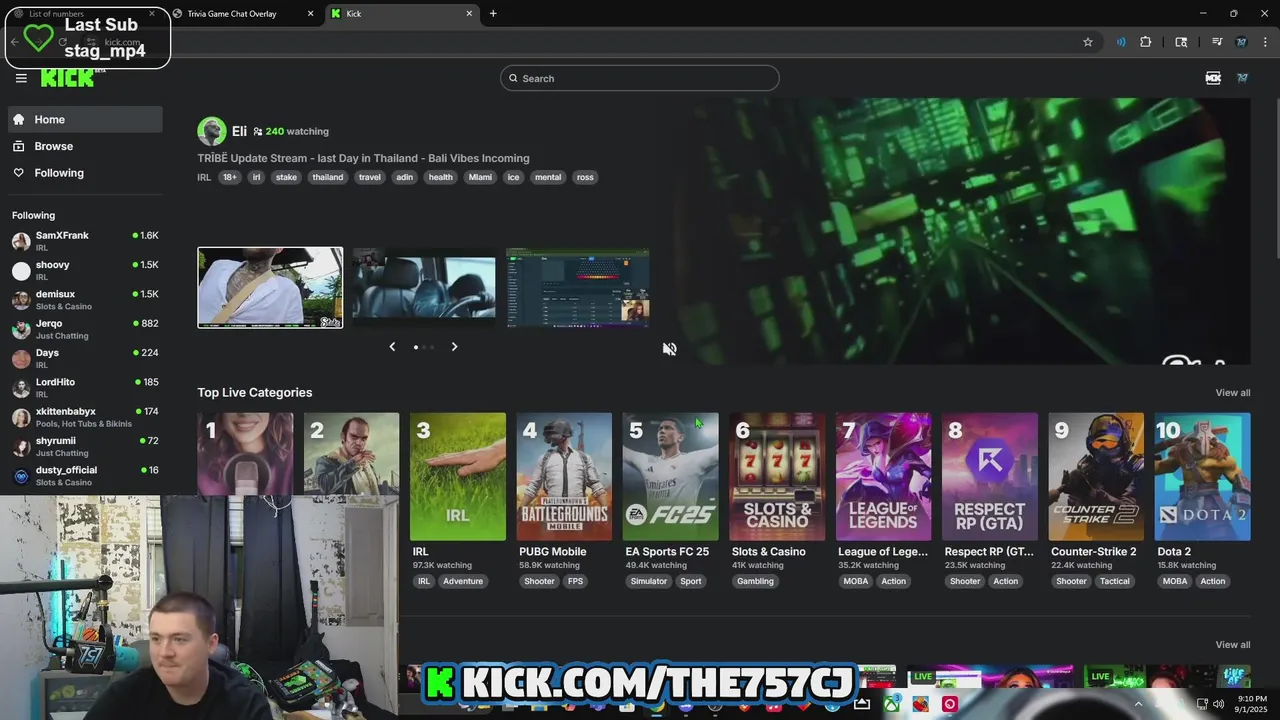Click the Search input field
This screenshot has height=720, width=1280.
(x=639, y=78)
